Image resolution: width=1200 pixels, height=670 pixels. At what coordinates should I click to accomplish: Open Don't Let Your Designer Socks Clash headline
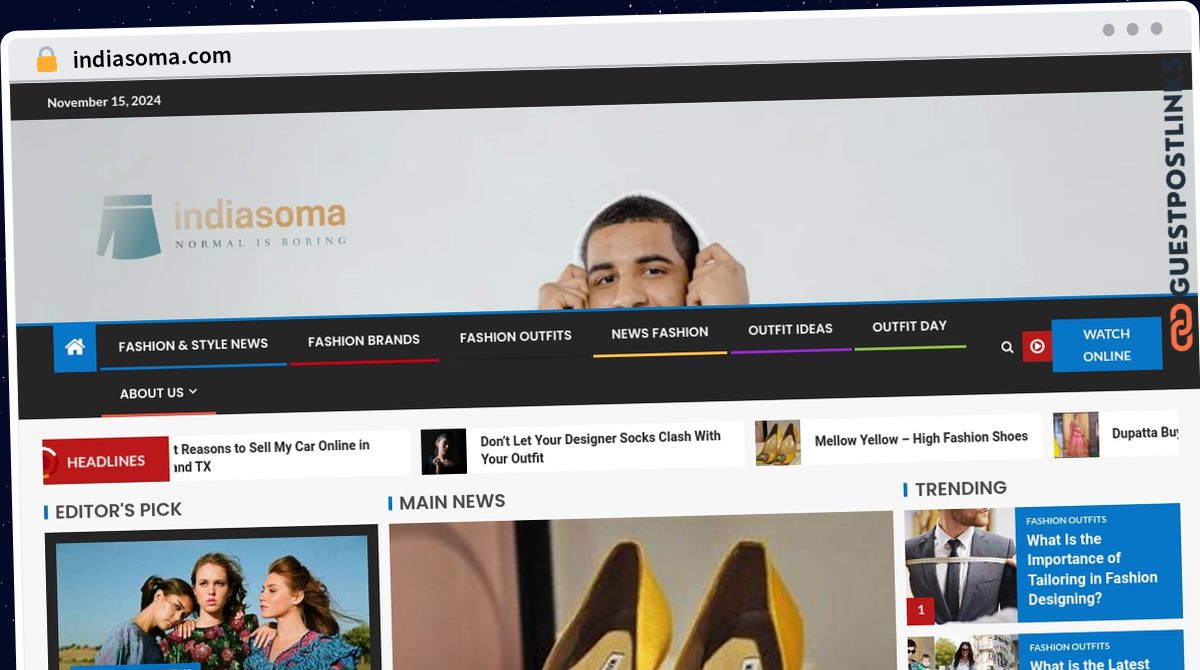601,448
